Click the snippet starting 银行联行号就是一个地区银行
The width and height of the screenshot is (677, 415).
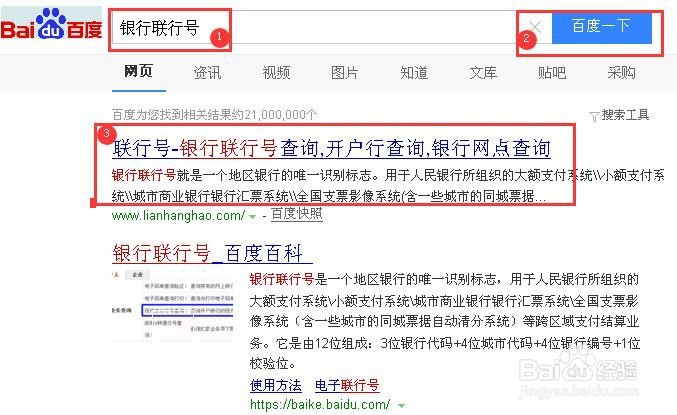click(388, 186)
